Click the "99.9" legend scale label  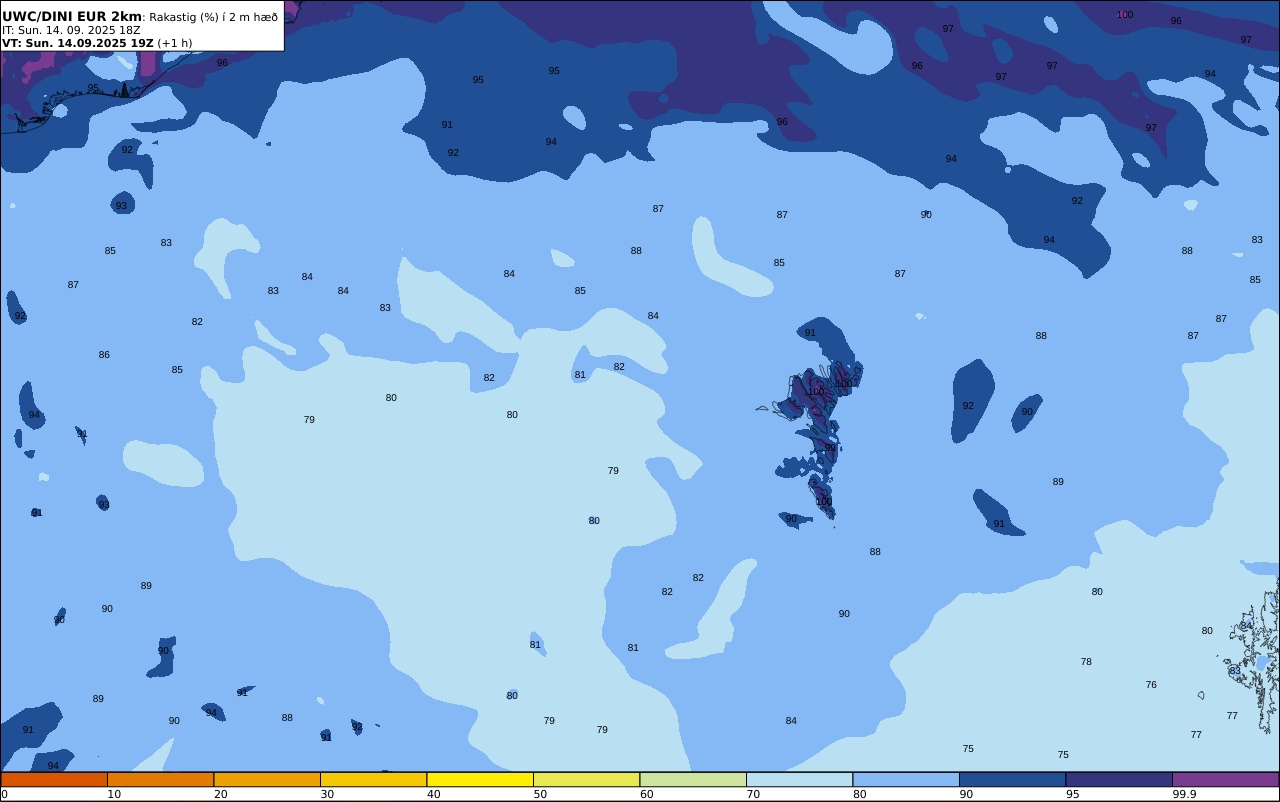(x=1184, y=794)
